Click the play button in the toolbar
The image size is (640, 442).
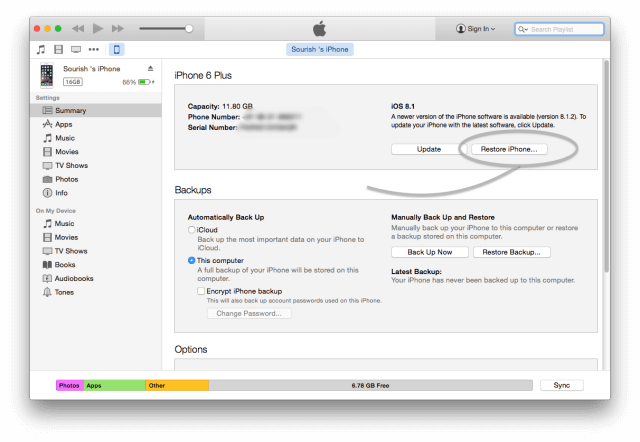(x=98, y=29)
